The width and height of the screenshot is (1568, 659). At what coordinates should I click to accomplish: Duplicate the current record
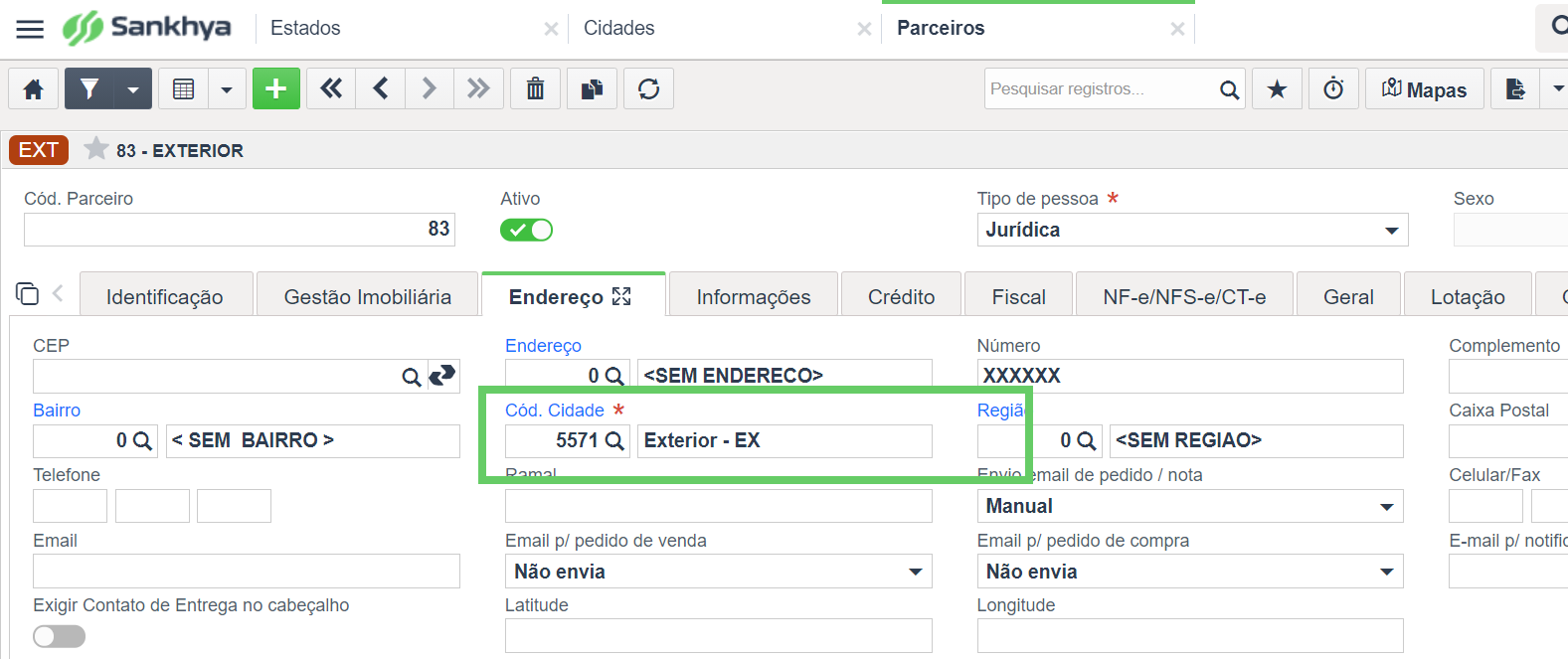click(x=592, y=89)
